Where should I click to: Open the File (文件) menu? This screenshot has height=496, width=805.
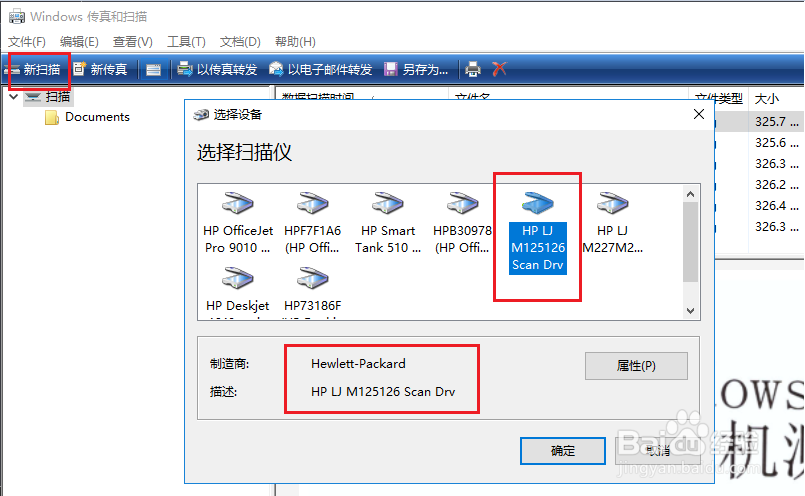pyautogui.click(x=27, y=42)
